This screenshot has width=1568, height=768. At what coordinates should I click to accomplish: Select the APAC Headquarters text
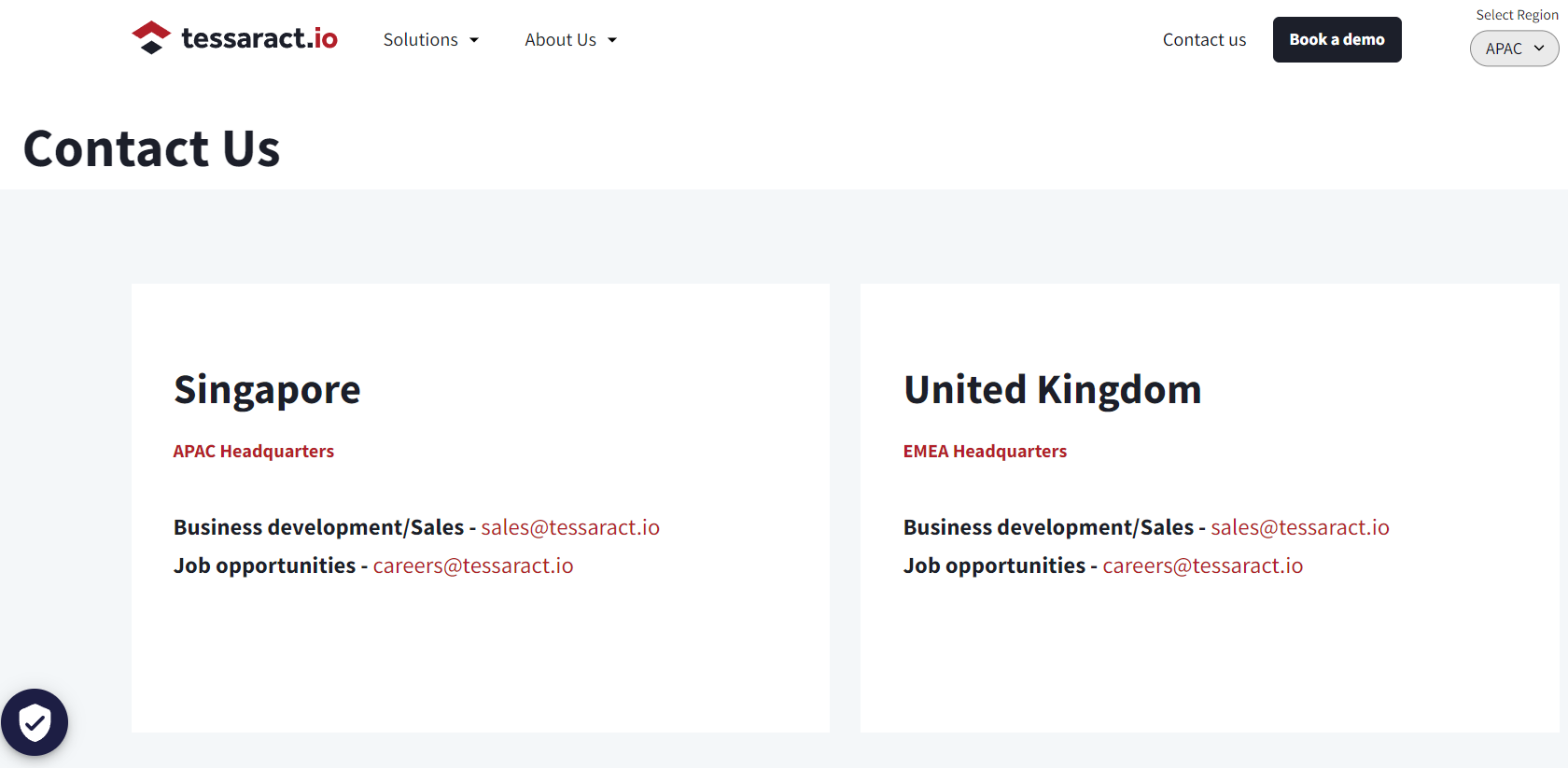pos(254,452)
